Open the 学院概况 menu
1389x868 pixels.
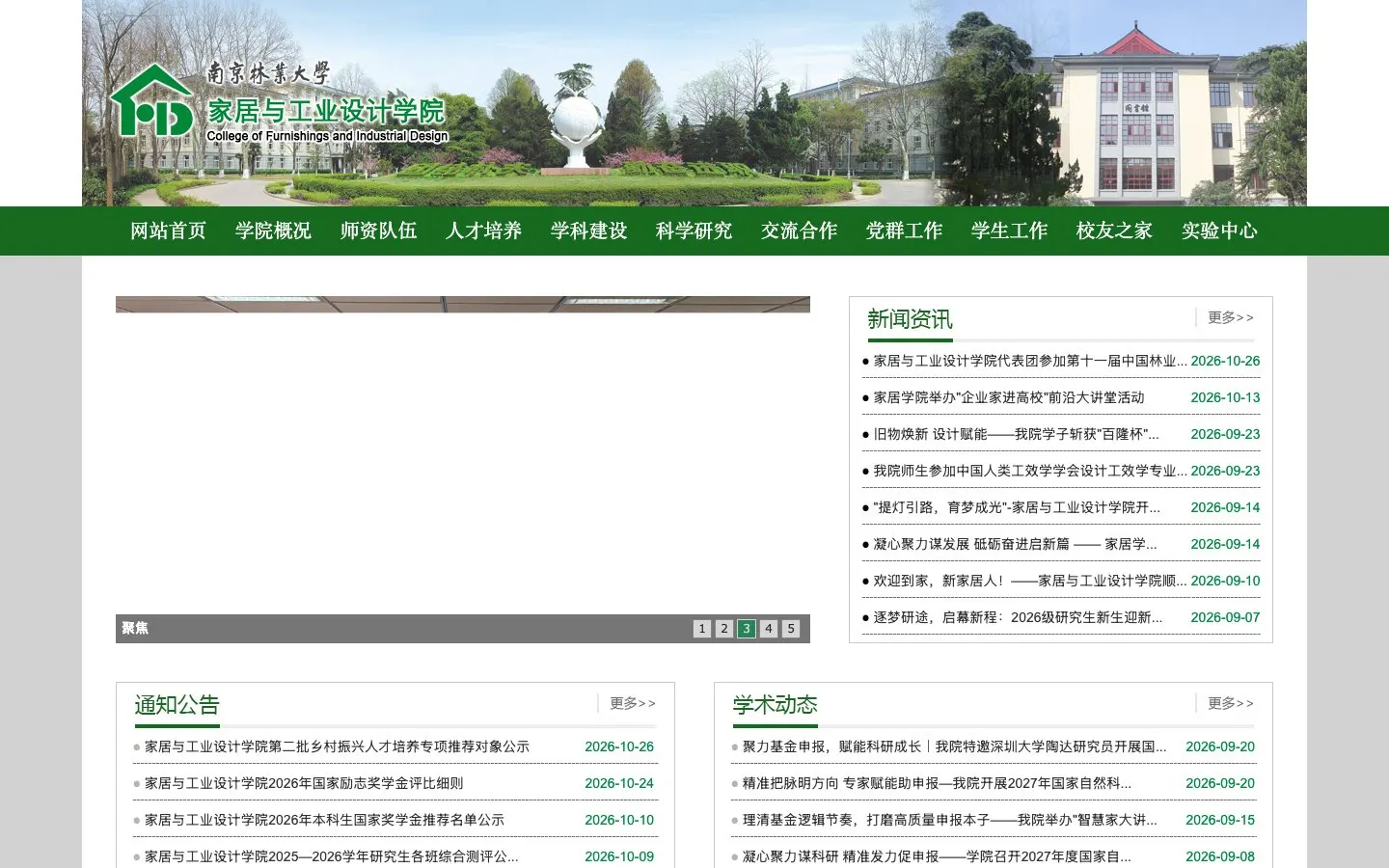tap(274, 231)
